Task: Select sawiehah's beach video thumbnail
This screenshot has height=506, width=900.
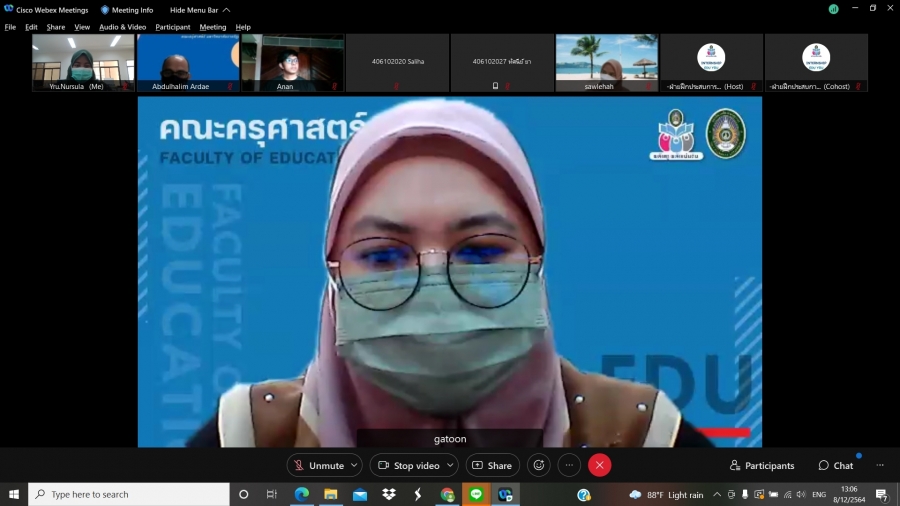Action: [606, 62]
